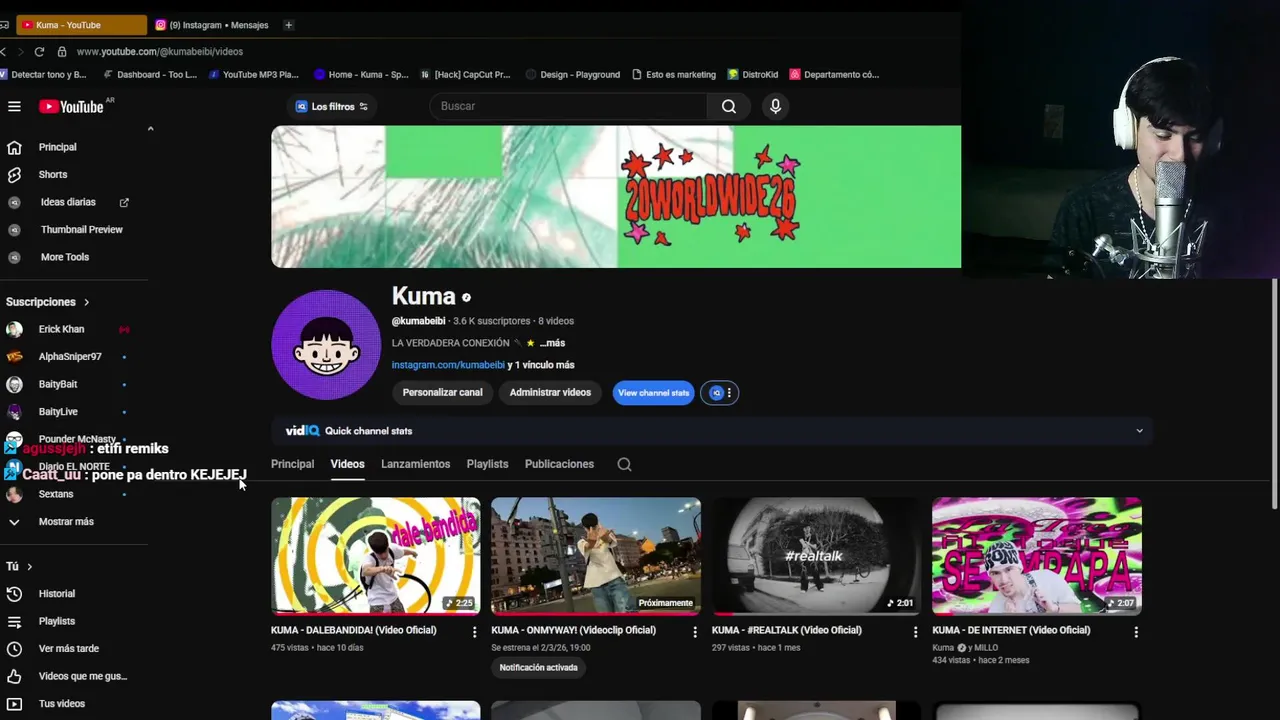Open YouTube MP3 Pla... bookmark
Image resolution: width=1280 pixels, height=720 pixels.
point(254,74)
